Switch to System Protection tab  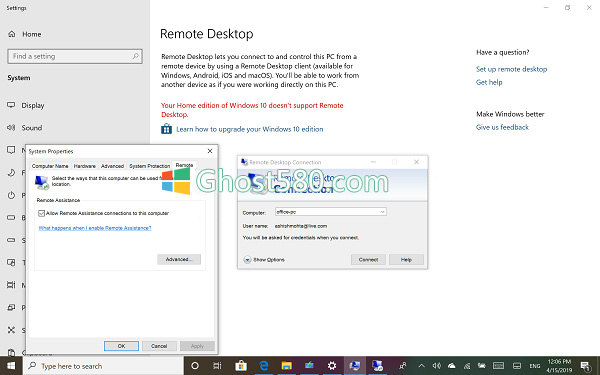point(149,166)
